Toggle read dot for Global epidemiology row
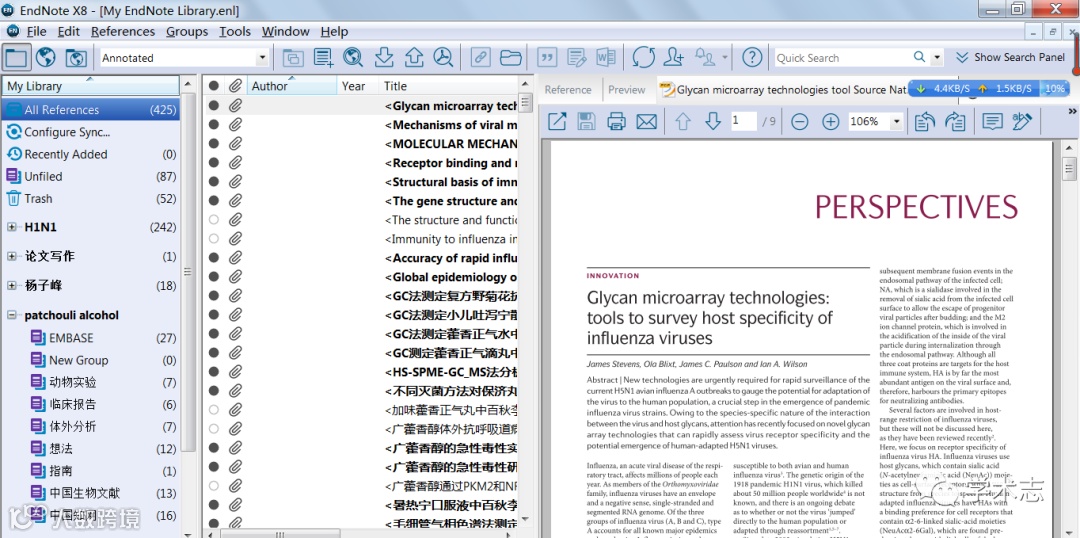1080x538 pixels. coord(214,277)
